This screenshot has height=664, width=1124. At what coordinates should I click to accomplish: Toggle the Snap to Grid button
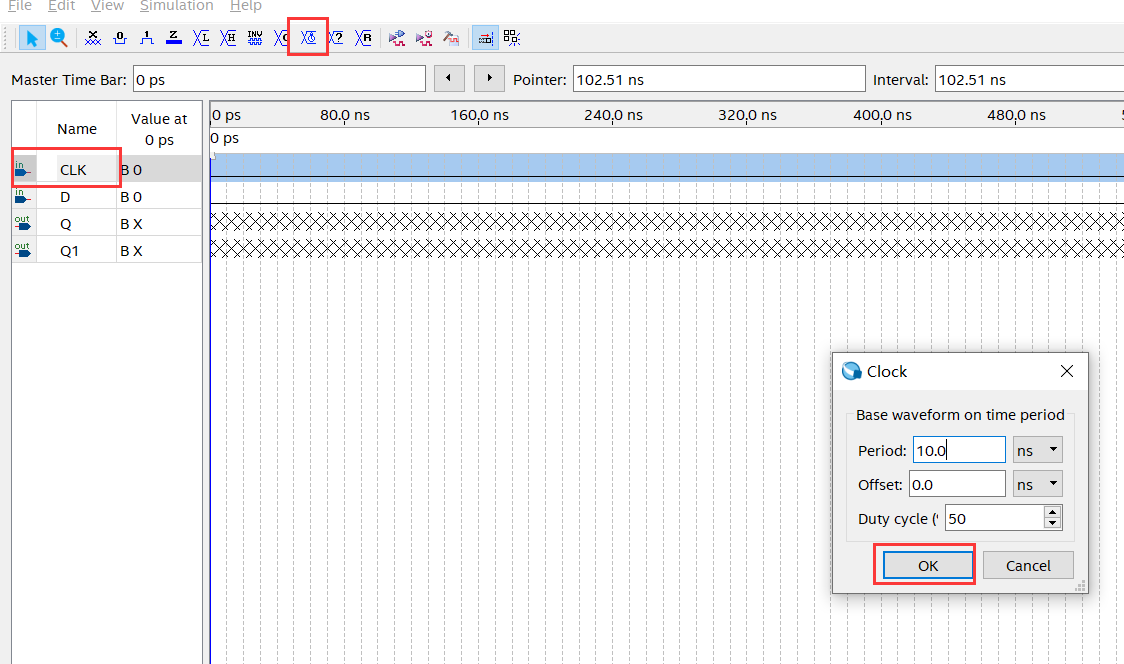485,38
